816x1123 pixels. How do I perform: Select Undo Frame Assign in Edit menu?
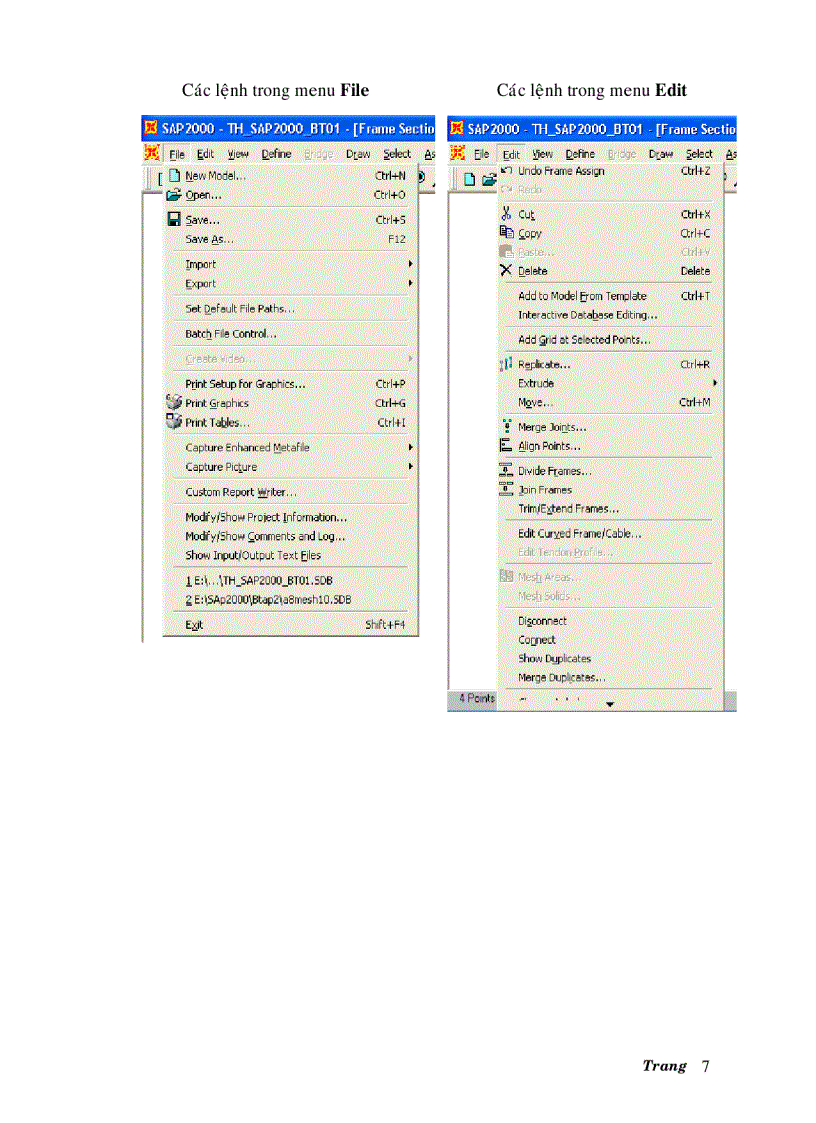(x=561, y=171)
